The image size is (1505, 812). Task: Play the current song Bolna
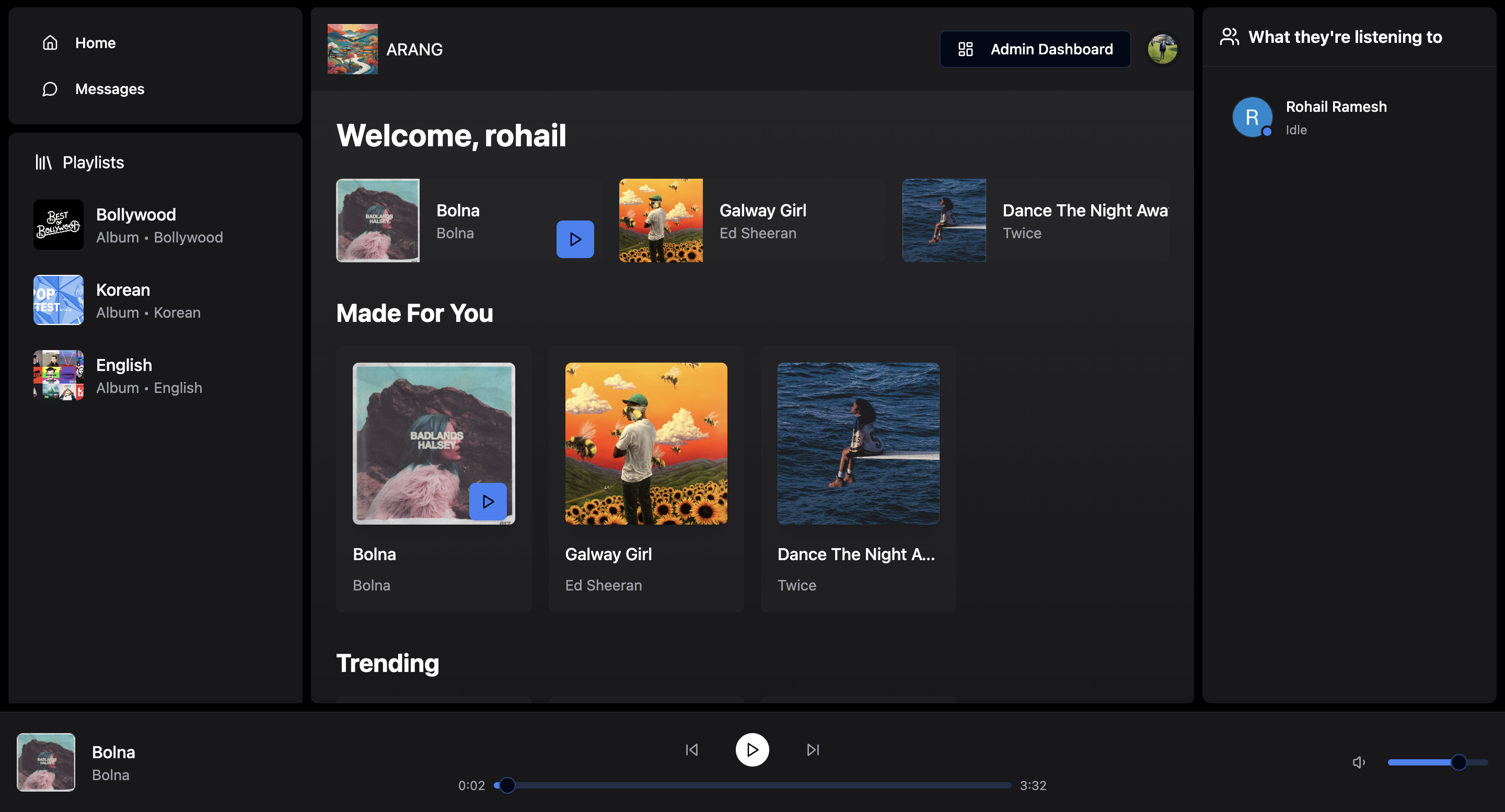[x=752, y=749]
